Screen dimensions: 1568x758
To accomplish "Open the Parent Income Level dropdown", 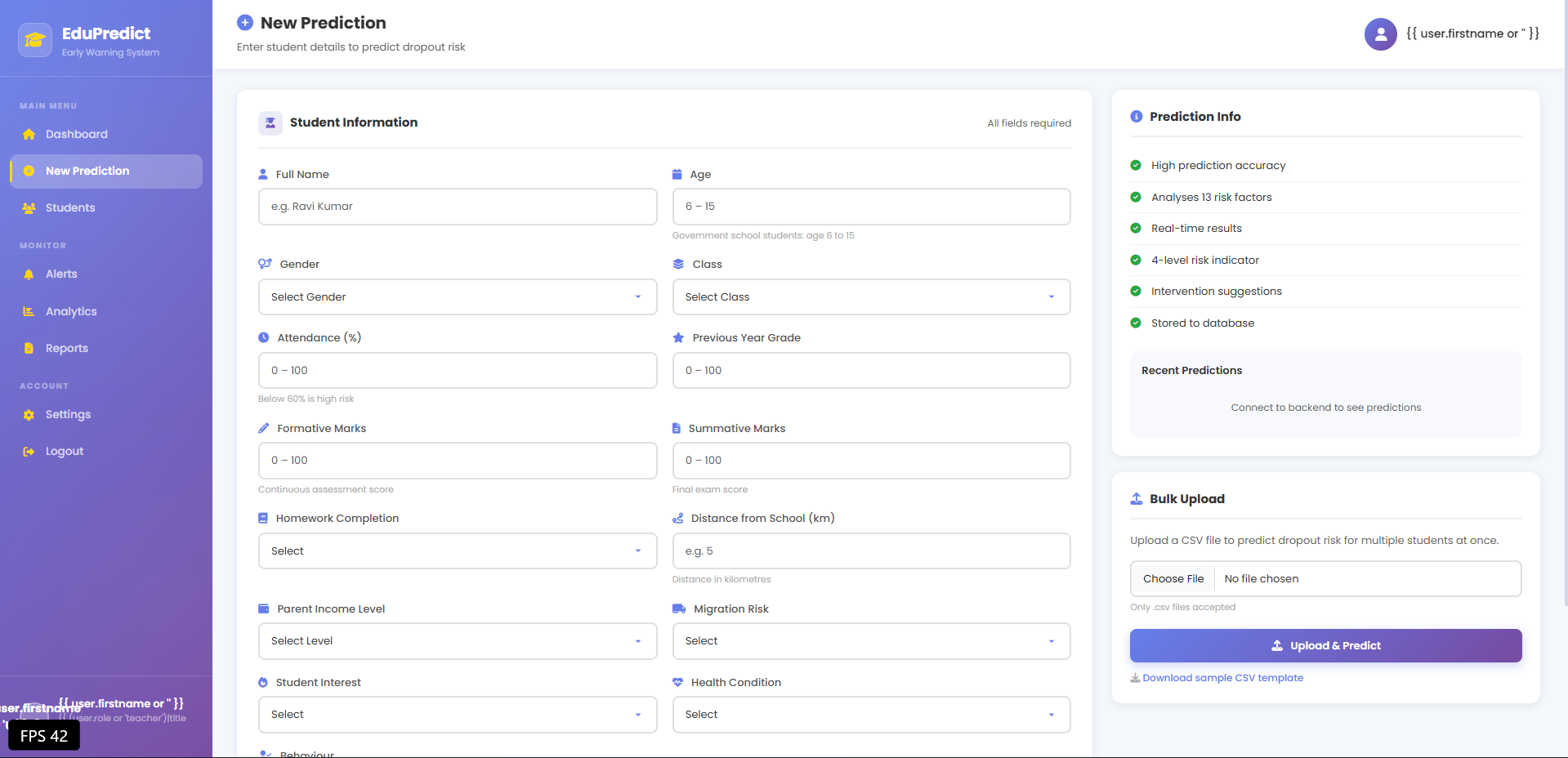I will click(x=458, y=641).
